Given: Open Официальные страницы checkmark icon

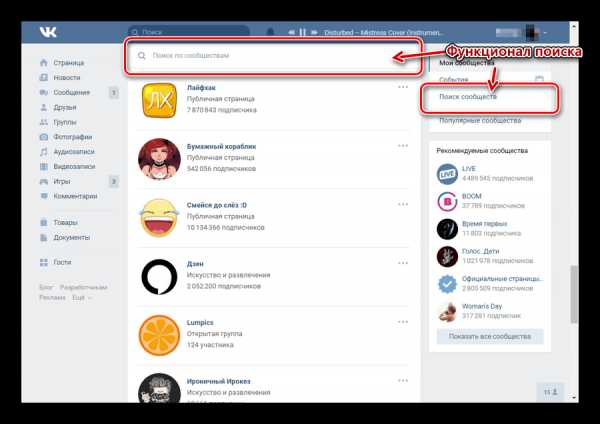Looking at the screenshot, I should [447, 284].
